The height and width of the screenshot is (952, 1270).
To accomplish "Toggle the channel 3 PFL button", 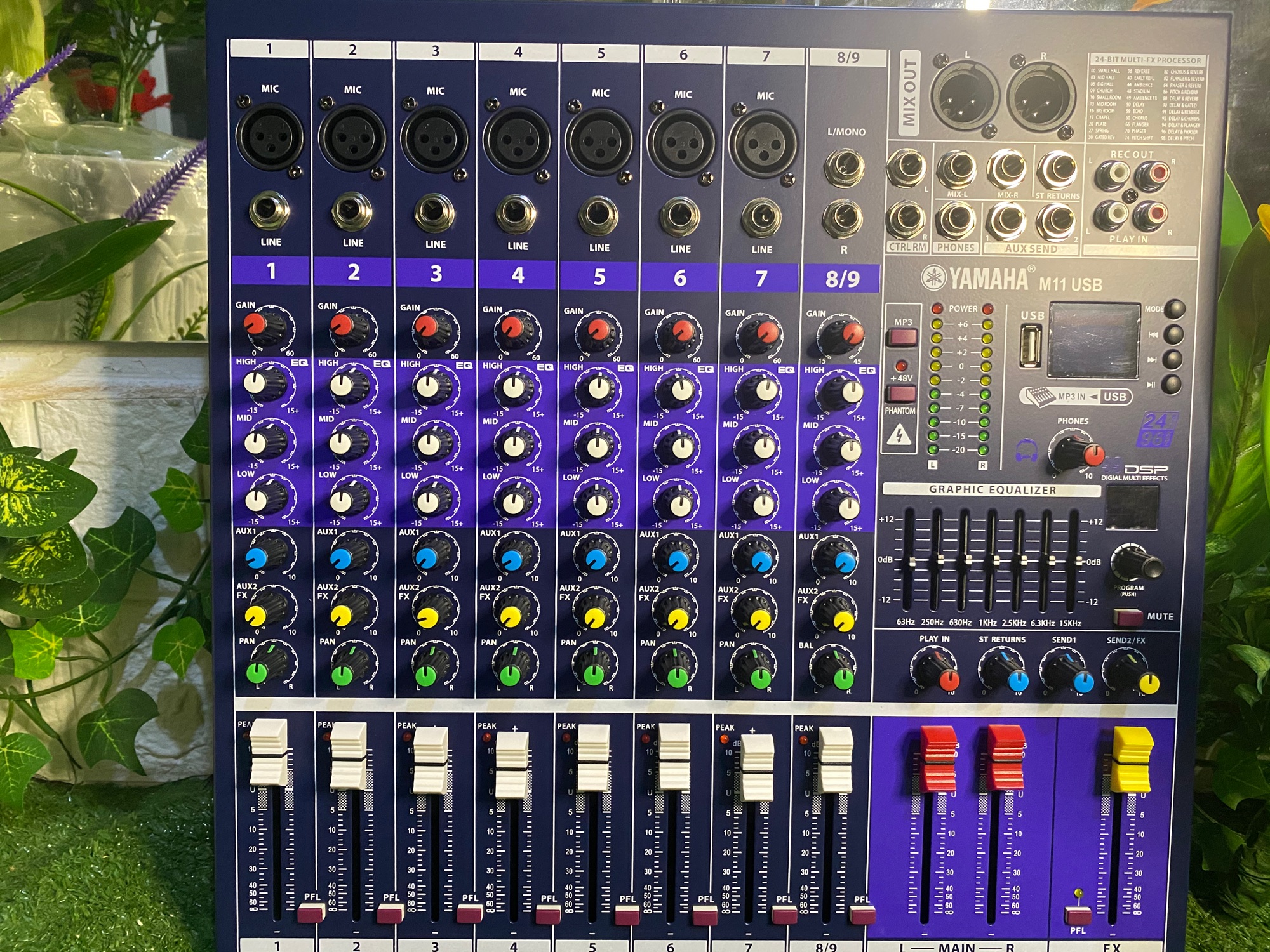I will (469, 913).
